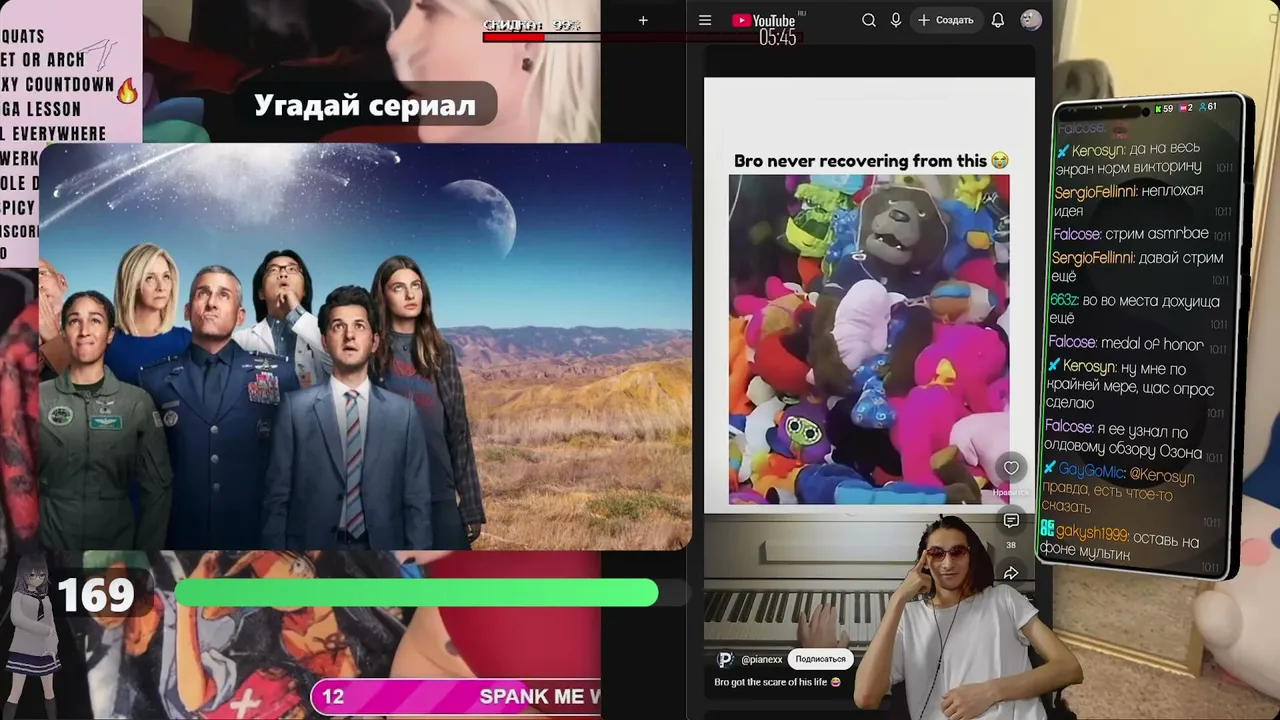This screenshot has width=1280, height=720.
Task: Click the "medal of honor" chat message
Action: tap(1152, 344)
